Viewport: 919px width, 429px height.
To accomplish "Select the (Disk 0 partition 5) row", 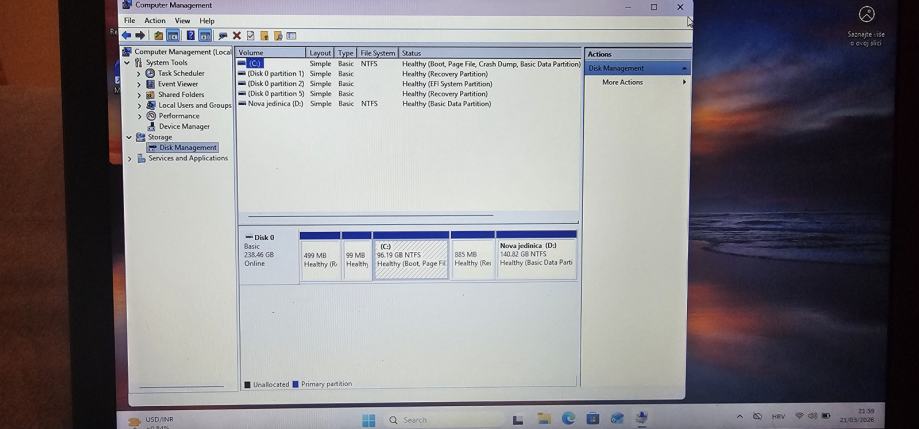I will point(409,94).
